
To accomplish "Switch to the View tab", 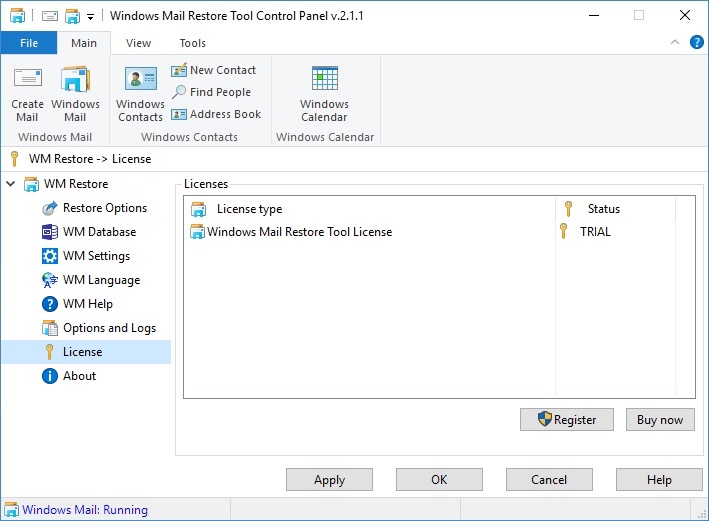I will point(138,43).
